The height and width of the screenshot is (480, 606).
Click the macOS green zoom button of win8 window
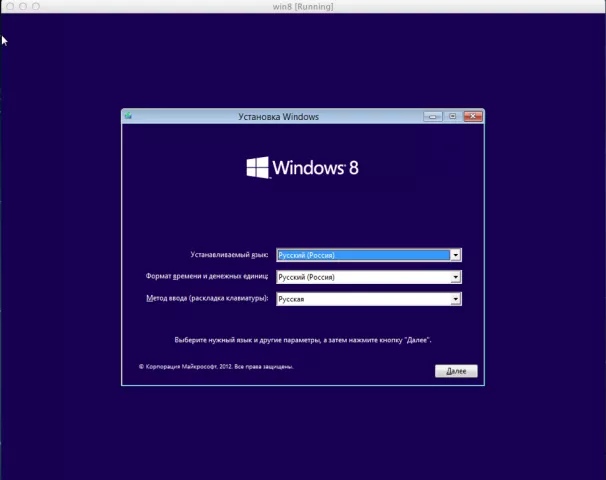(36, 6)
